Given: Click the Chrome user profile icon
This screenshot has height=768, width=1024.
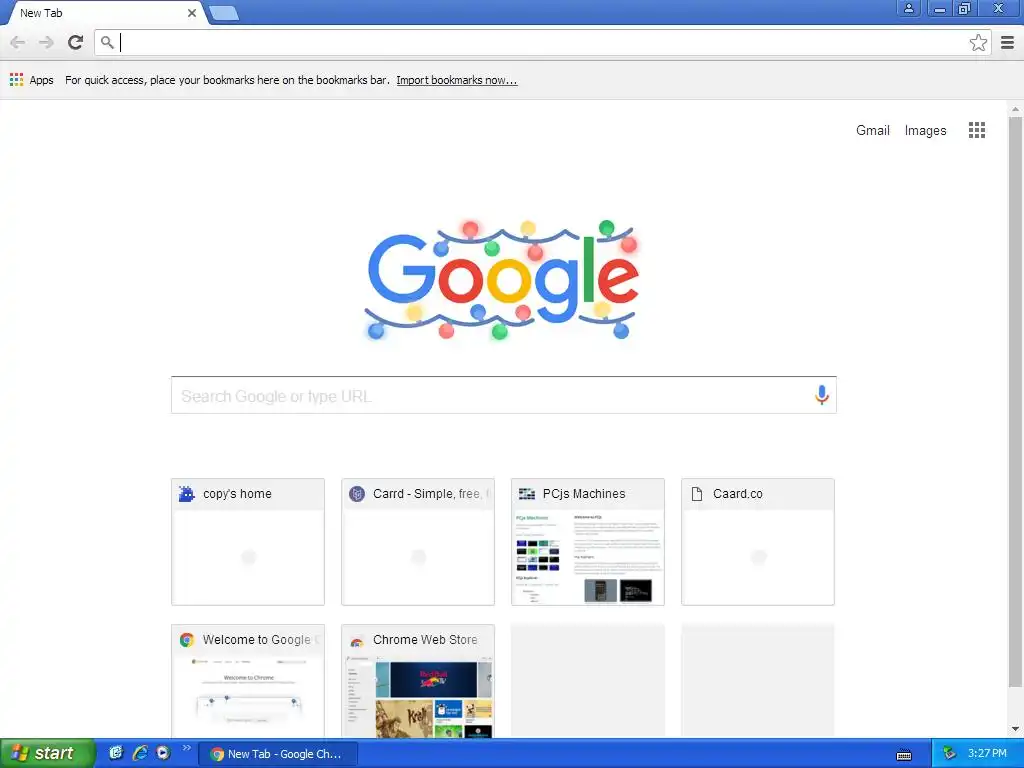Looking at the screenshot, I should [908, 9].
